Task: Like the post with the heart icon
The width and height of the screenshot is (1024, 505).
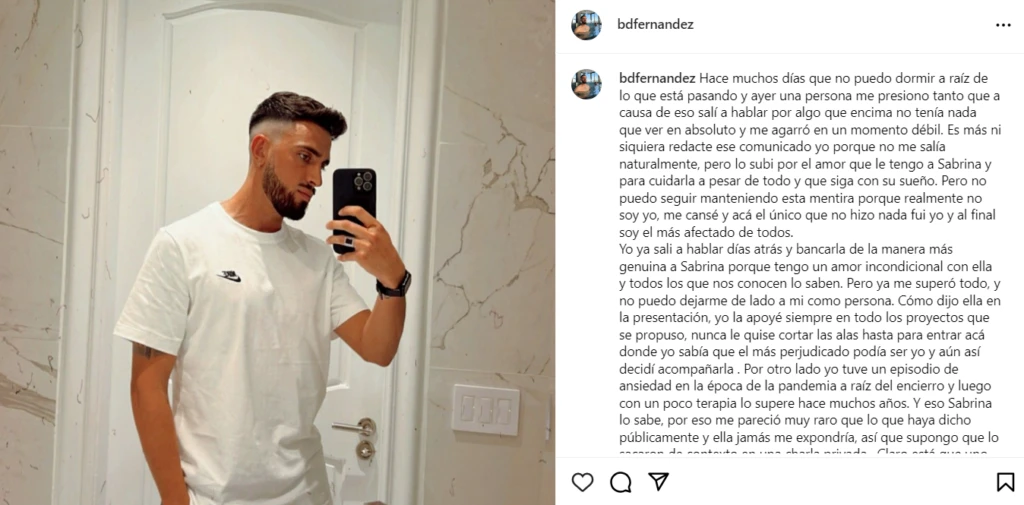Action: pyautogui.click(x=582, y=482)
